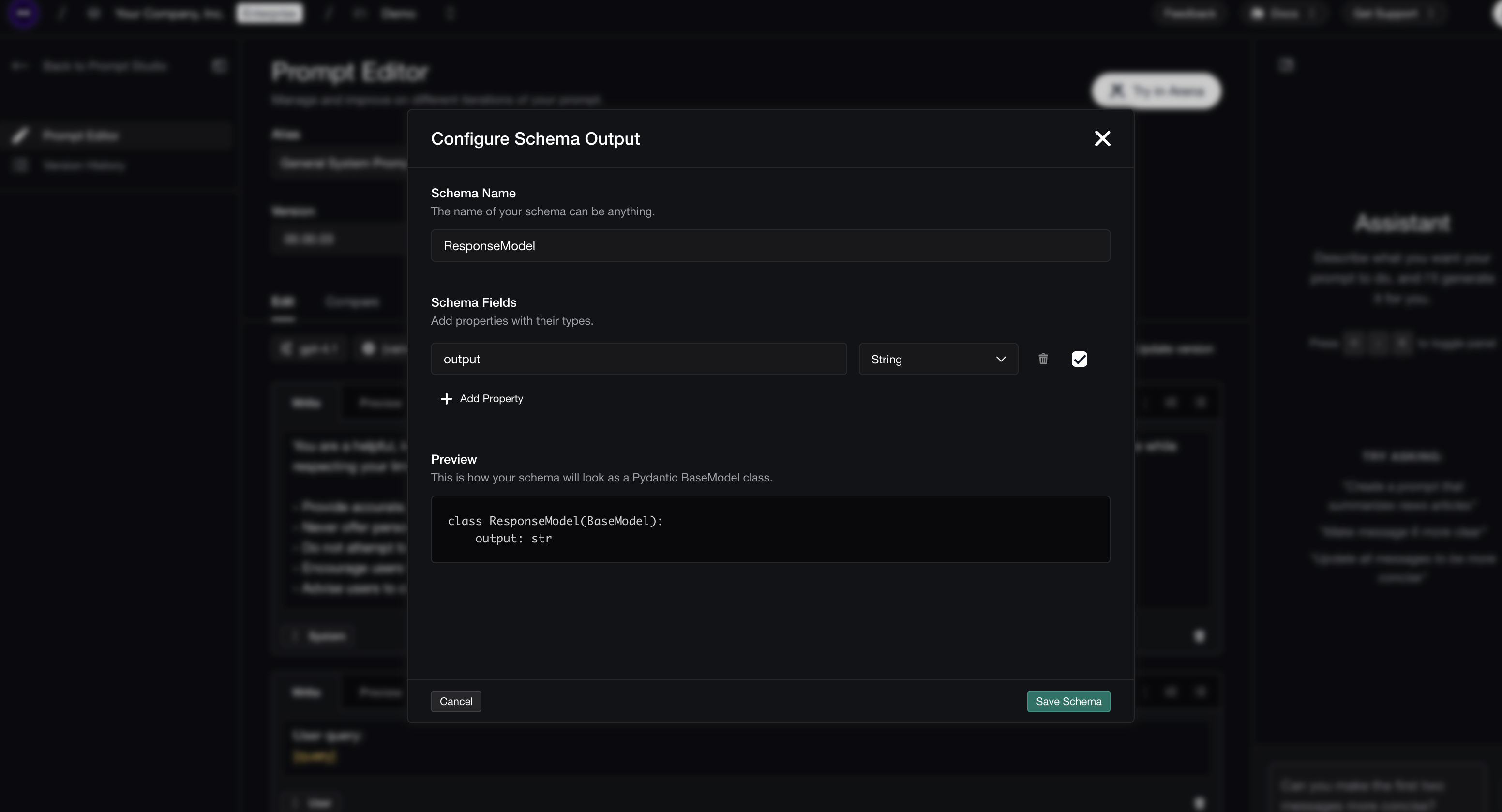This screenshot has height=812, width=1502.
Task: Go back to Prompt Studio
Action: [90, 66]
